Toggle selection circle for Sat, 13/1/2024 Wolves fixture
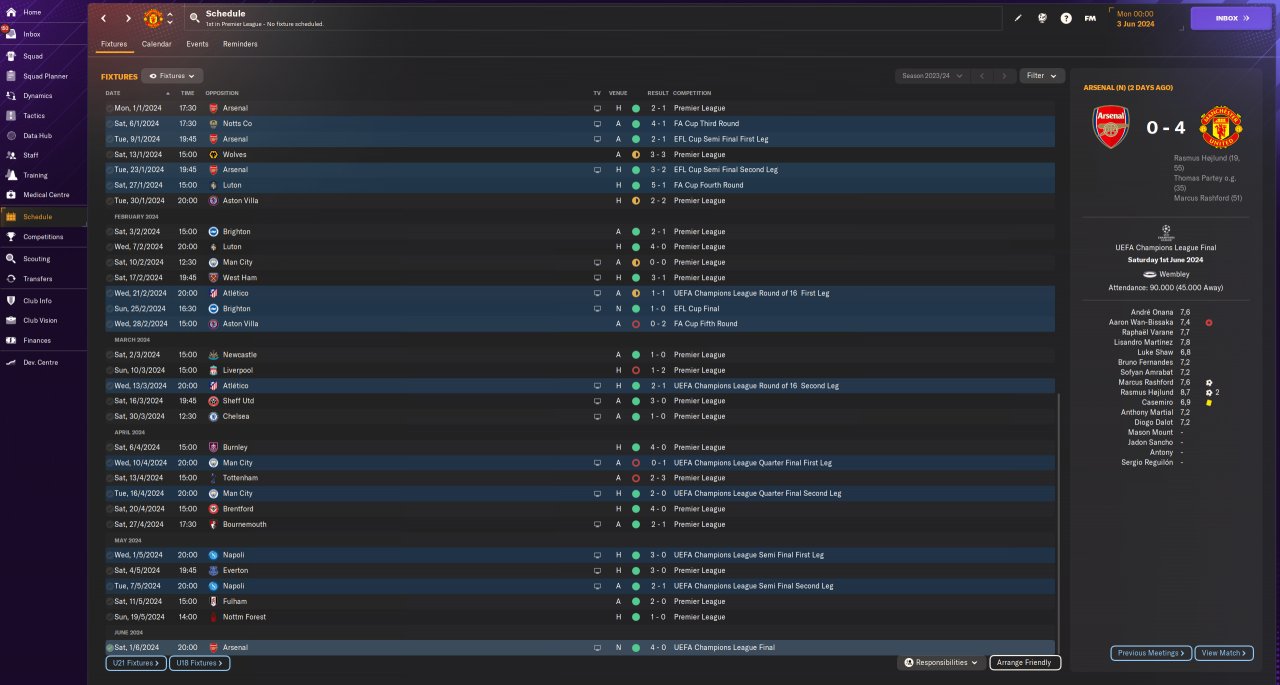This screenshot has height=685, width=1280. (x=110, y=155)
